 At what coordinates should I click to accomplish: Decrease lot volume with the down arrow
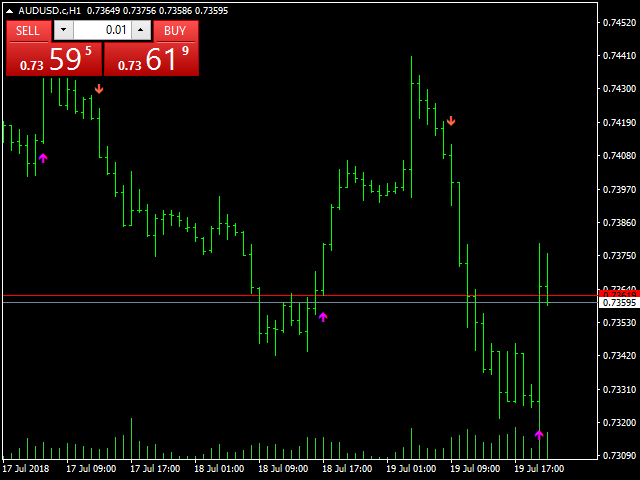coord(63,30)
